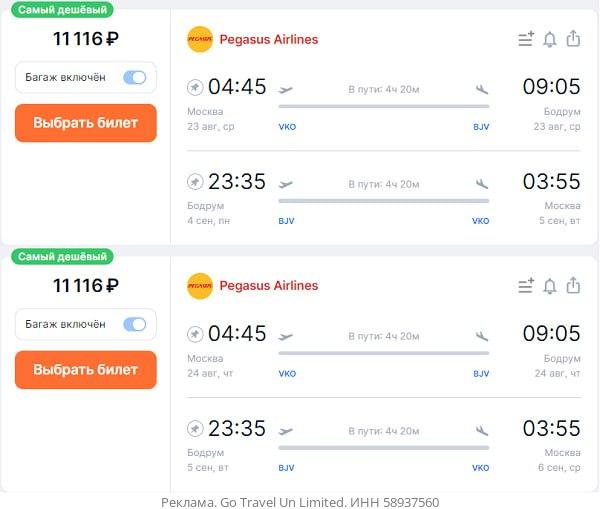Click Pegasus logo in second ticket
Image resolution: width=600 pixels, height=509 pixels.
point(200,287)
